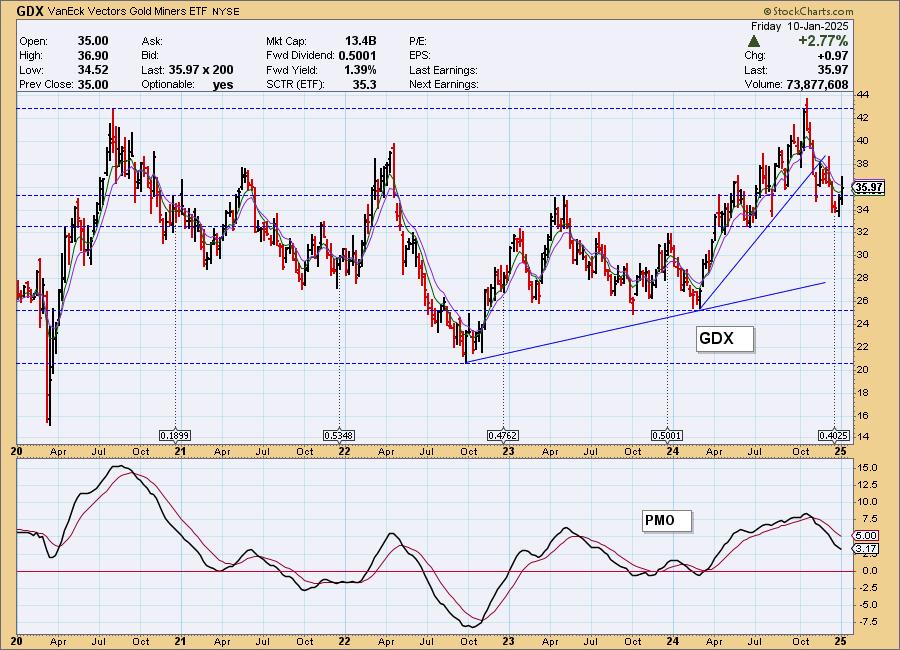Select the Open price label 'Open:'
This screenshot has height=650, width=900.
34,41
